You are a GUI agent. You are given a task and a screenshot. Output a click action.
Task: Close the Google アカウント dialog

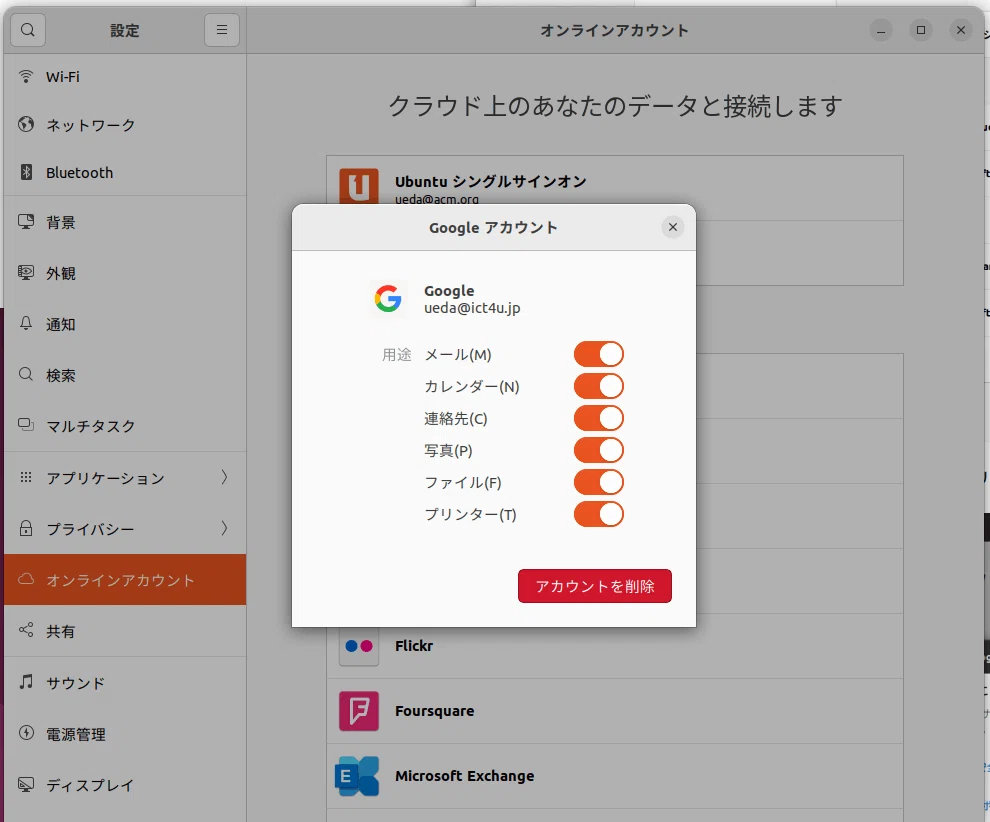(x=673, y=227)
